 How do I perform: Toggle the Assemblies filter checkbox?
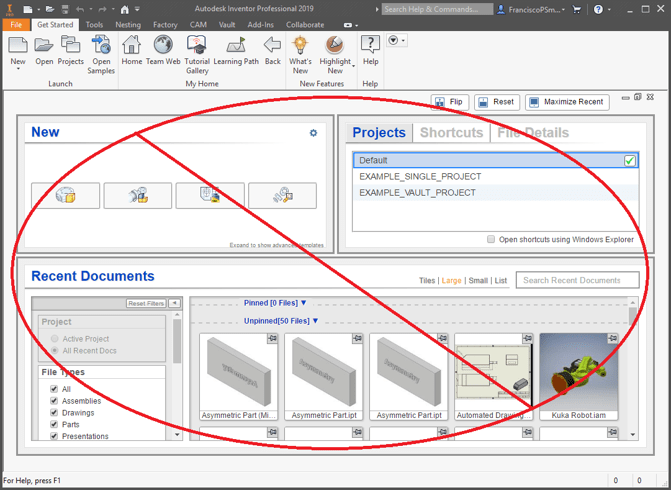click(54, 401)
